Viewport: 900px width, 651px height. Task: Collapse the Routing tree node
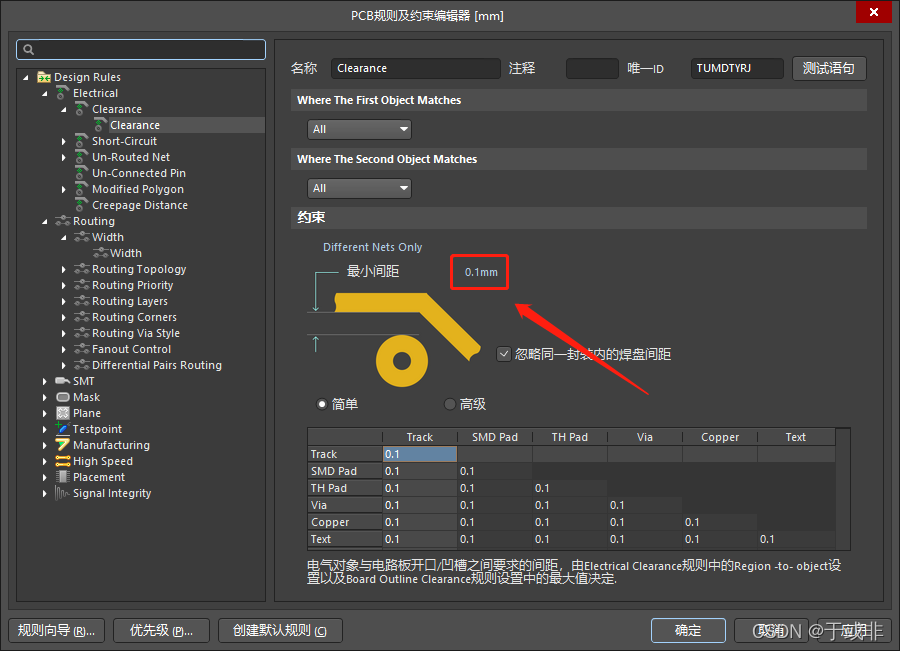[x=45, y=221]
